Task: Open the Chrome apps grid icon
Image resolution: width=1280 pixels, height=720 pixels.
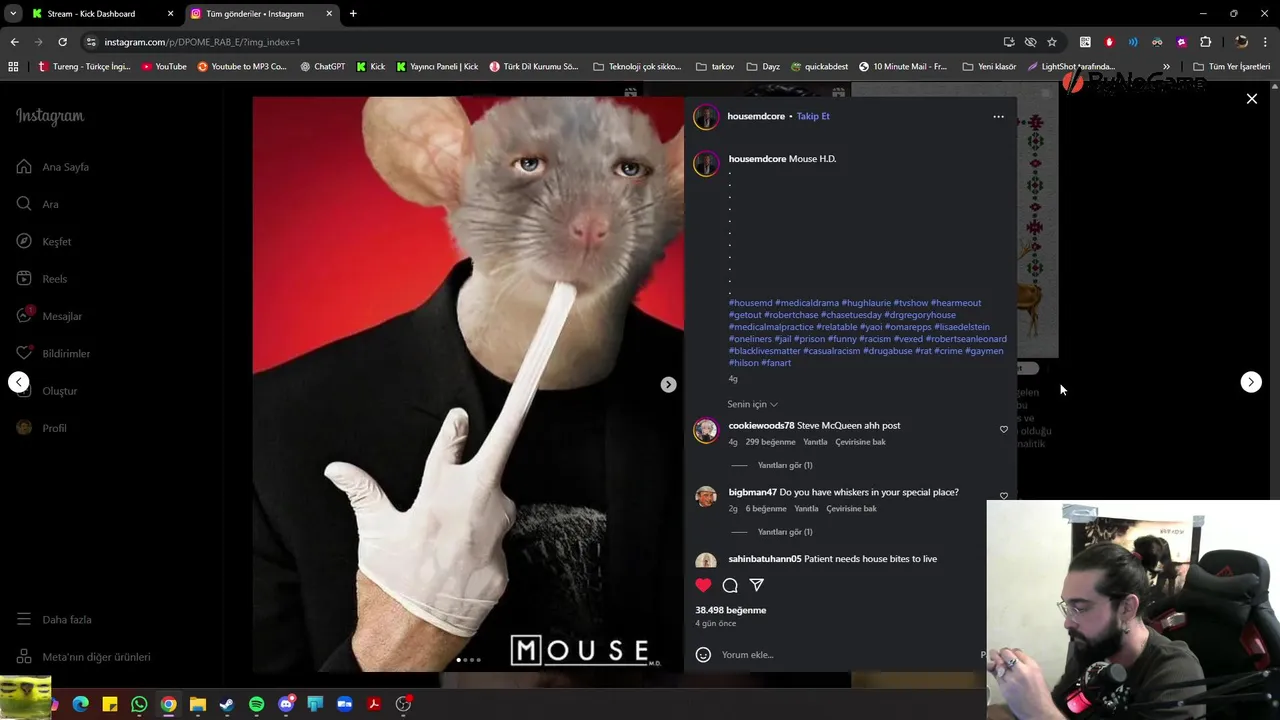Action: pyautogui.click(x=13, y=67)
